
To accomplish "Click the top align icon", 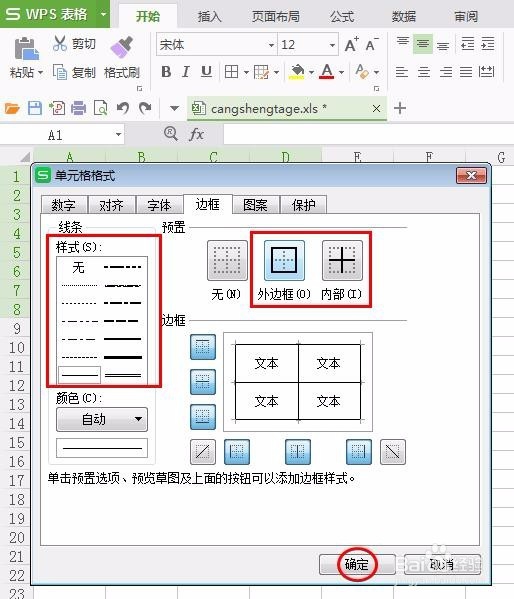I will pyautogui.click(x=402, y=41).
